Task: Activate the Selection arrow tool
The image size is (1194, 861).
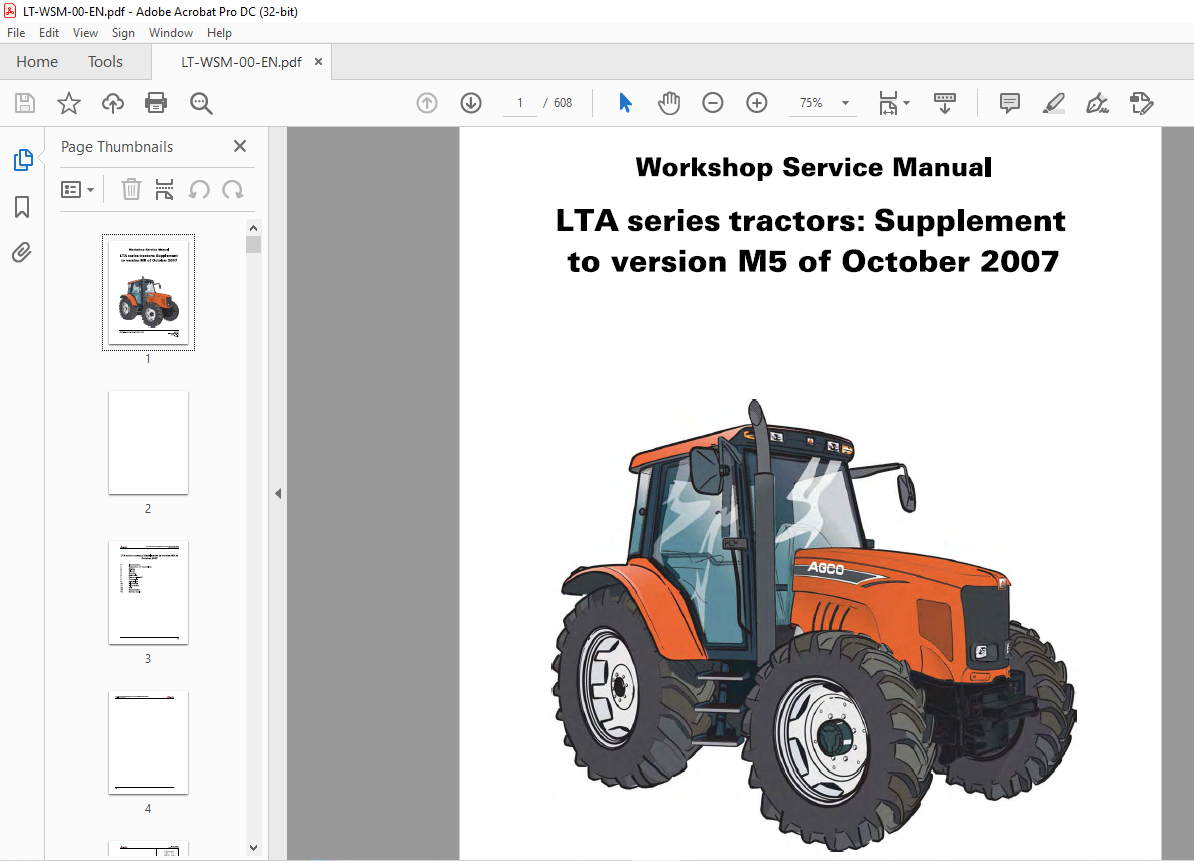Action: 625,103
